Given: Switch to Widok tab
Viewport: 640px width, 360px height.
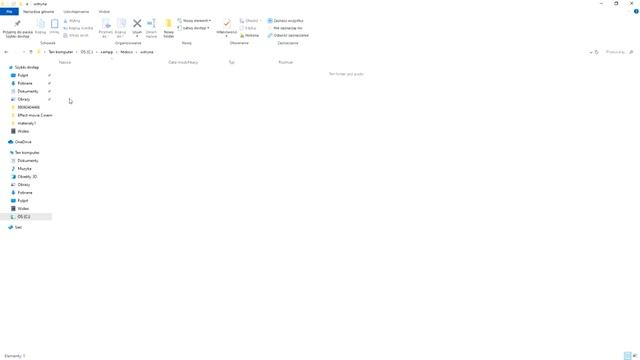Looking at the screenshot, I should 104,12.
